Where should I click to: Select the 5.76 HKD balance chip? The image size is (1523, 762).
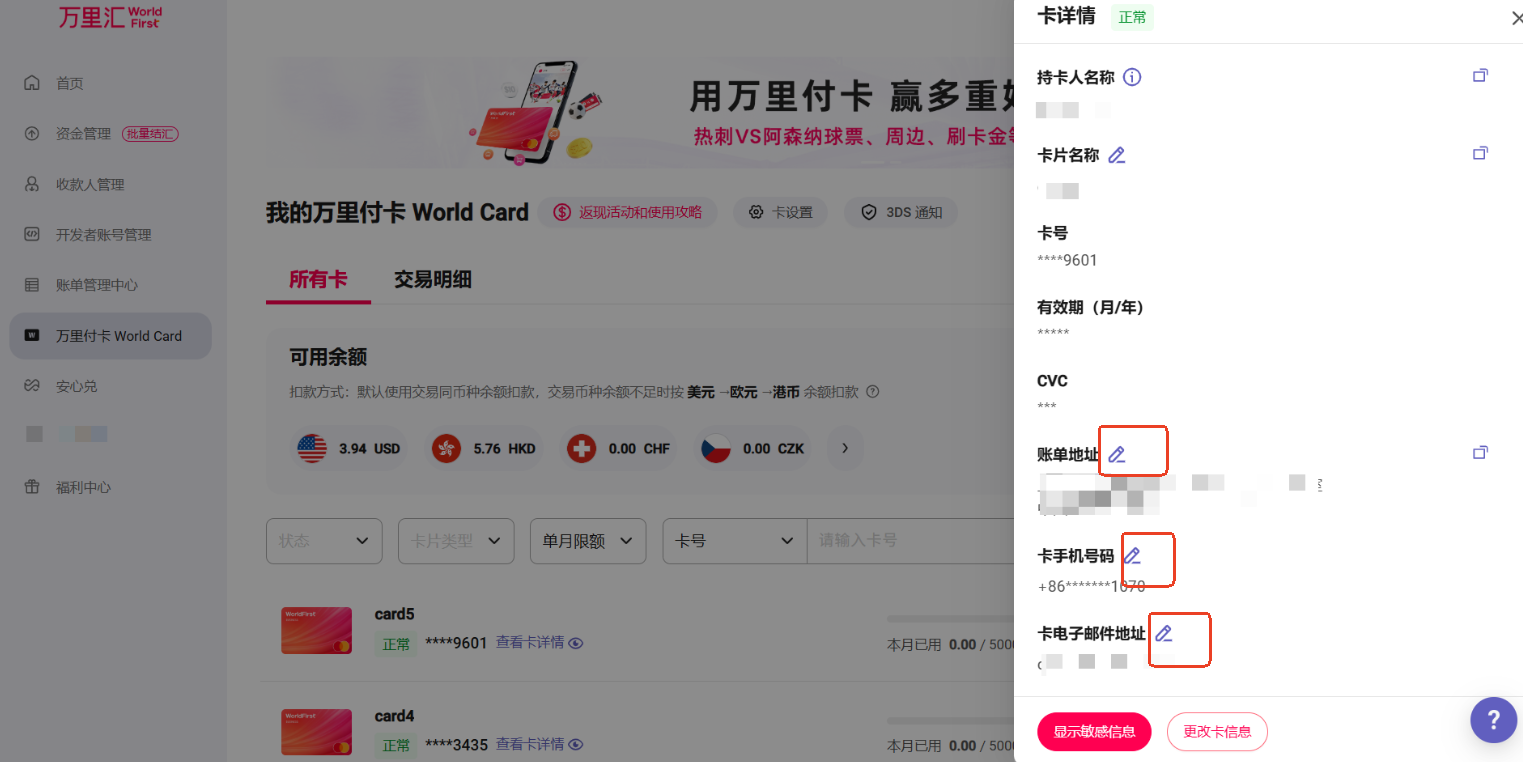pos(484,449)
